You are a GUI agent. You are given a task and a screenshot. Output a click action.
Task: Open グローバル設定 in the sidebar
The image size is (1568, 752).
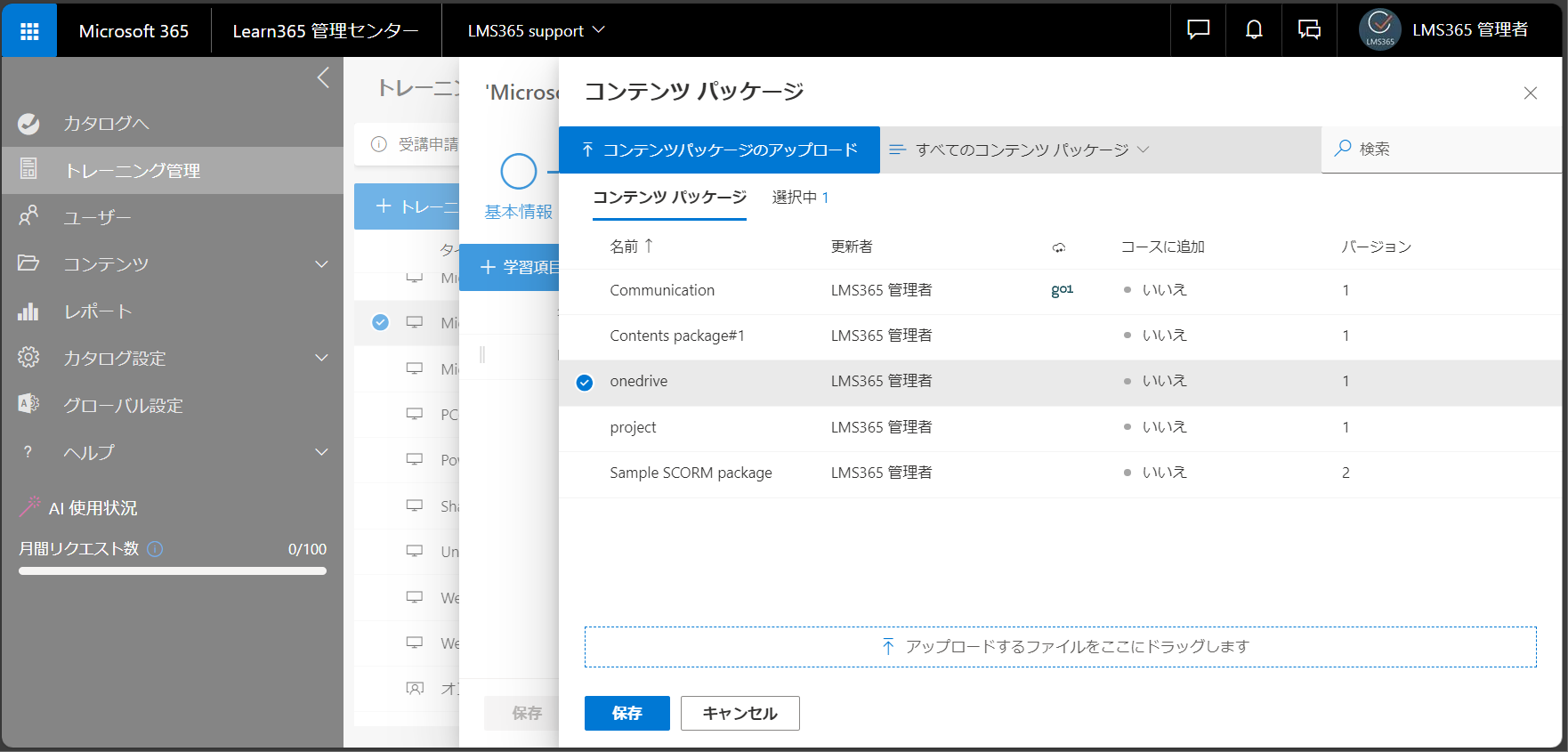point(172,406)
